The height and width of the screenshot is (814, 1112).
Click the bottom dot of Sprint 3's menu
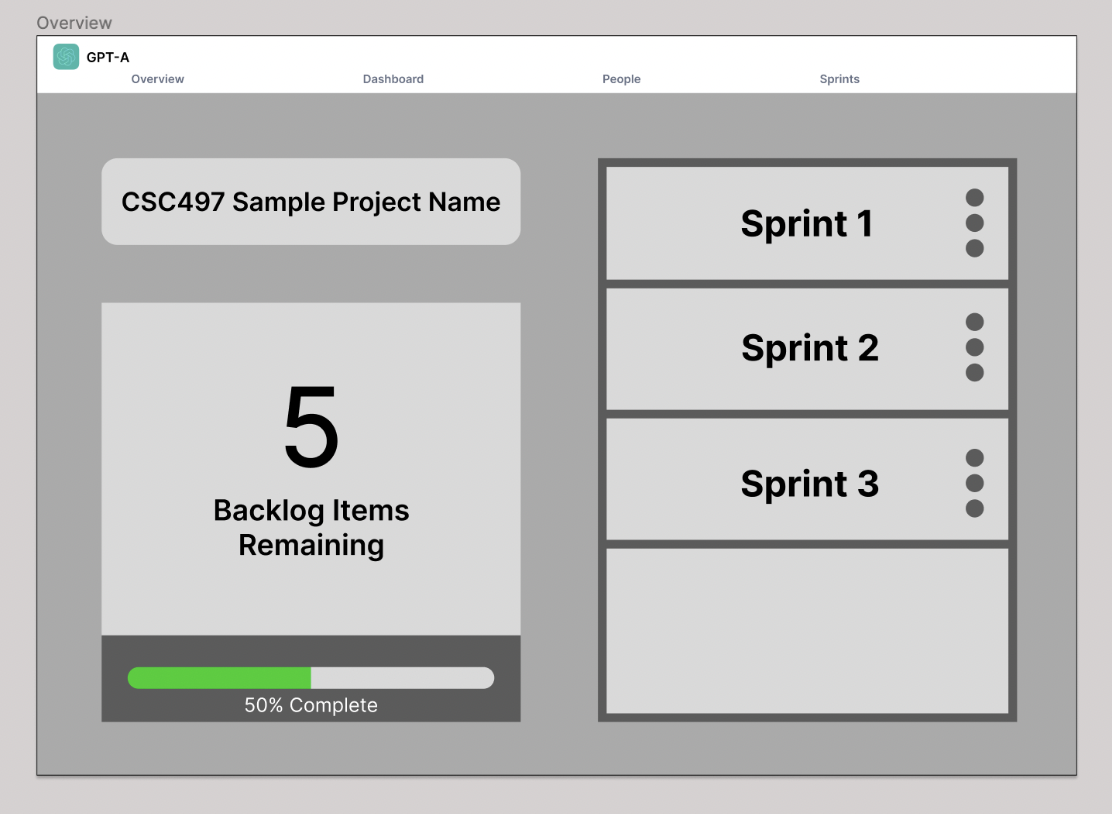pyautogui.click(x=975, y=508)
